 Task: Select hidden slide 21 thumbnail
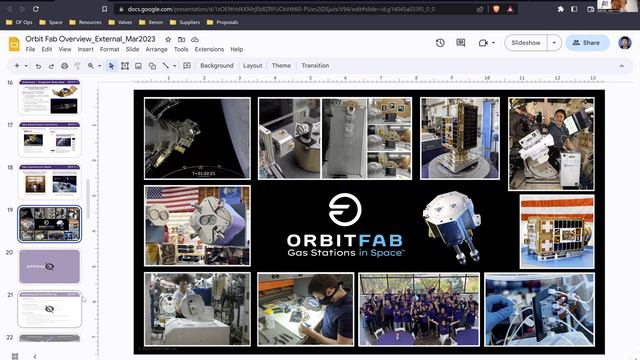(x=49, y=309)
